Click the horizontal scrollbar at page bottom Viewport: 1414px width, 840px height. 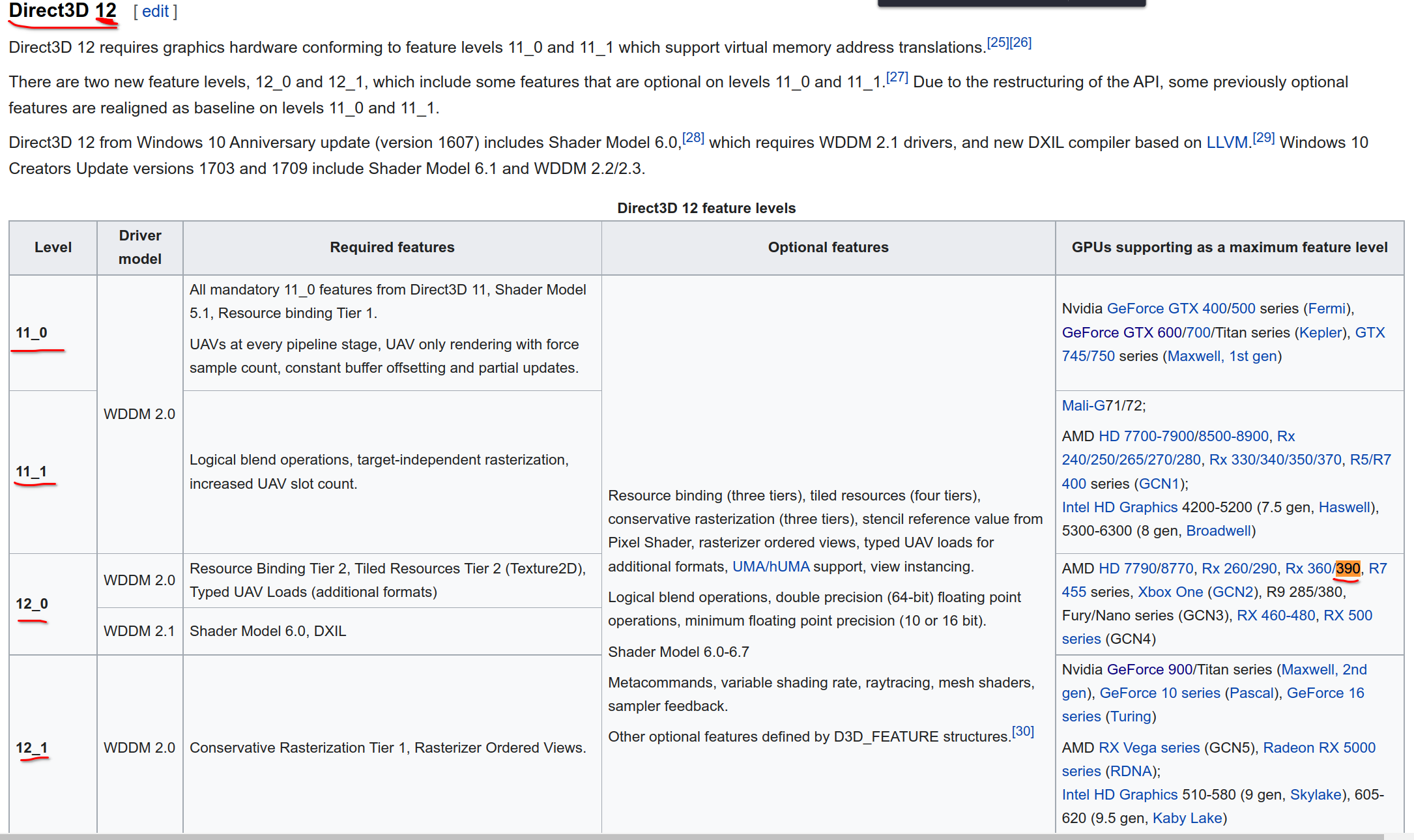[x=691, y=836]
